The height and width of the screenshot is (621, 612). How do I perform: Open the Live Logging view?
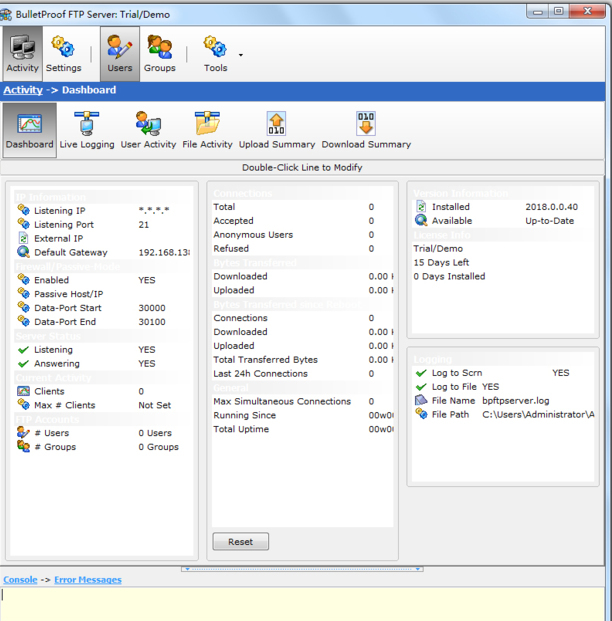87,130
